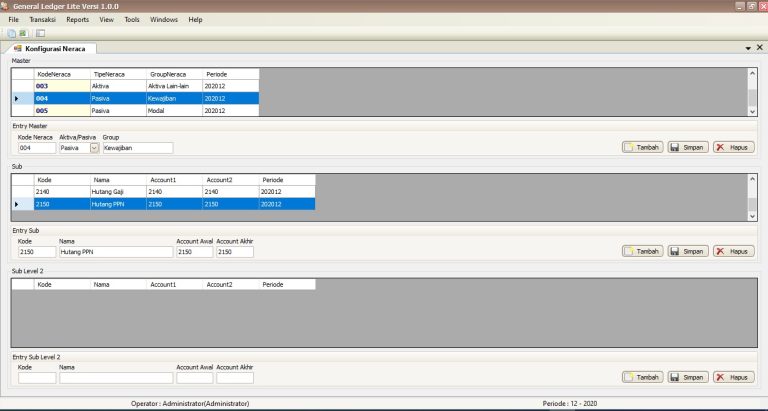The width and height of the screenshot is (768, 411).
Task: Click Tambah in Entry Sub Level 2
Action: point(642,377)
